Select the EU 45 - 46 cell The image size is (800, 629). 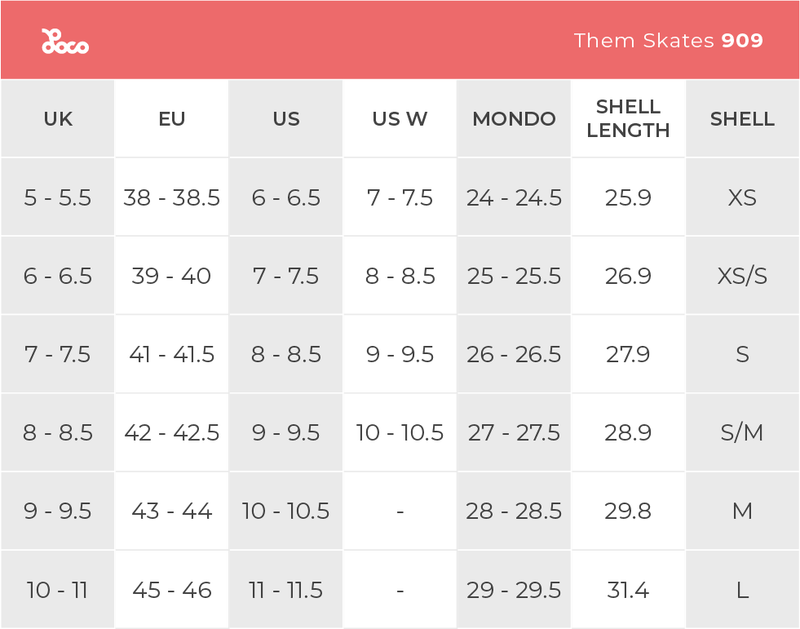[x=172, y=590]
